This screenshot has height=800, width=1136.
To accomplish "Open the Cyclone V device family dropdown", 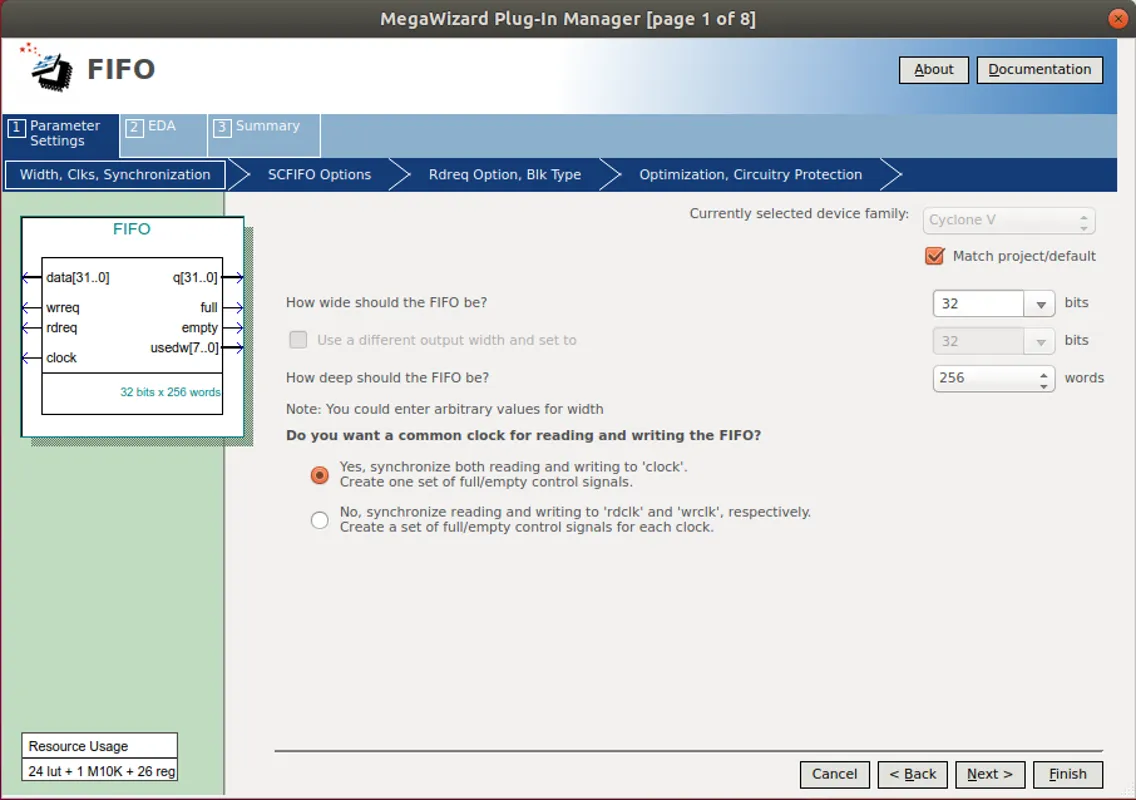I will [x=1011, y=220].
